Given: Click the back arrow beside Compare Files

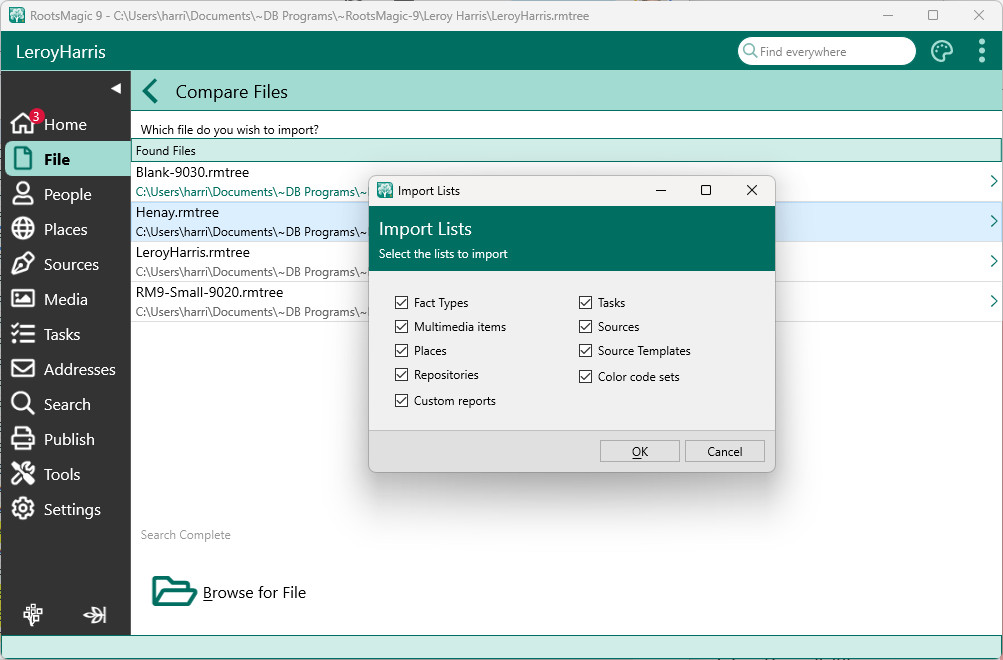Looking at the screenshot, I should (151, 92).
